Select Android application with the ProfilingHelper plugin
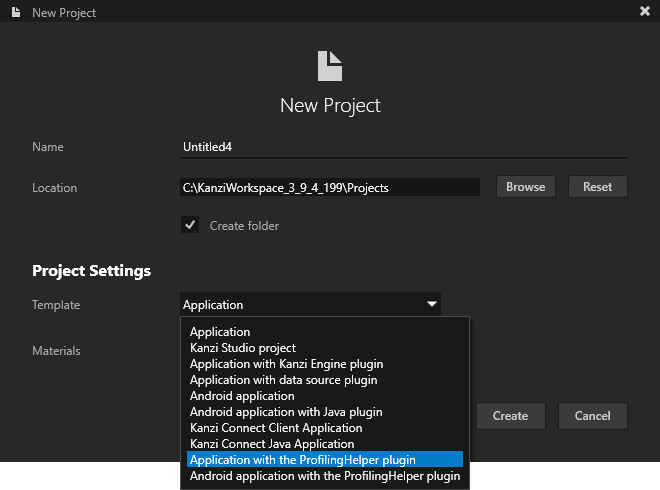The height and width of the screenshot is (490, 660). tap(325, 476)
